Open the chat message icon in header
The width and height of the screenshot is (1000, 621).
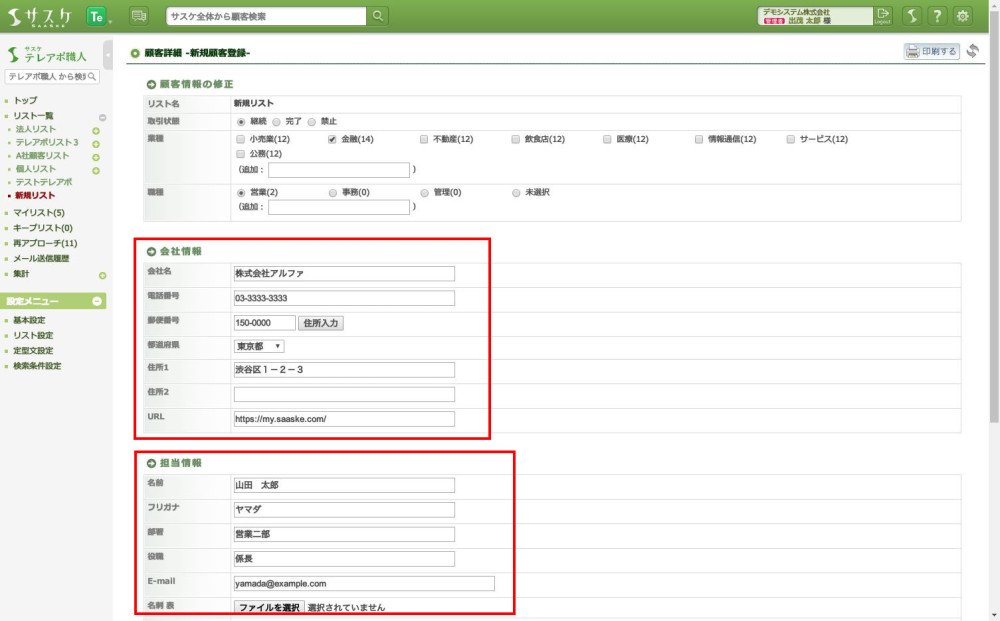(x=138, y=16)
